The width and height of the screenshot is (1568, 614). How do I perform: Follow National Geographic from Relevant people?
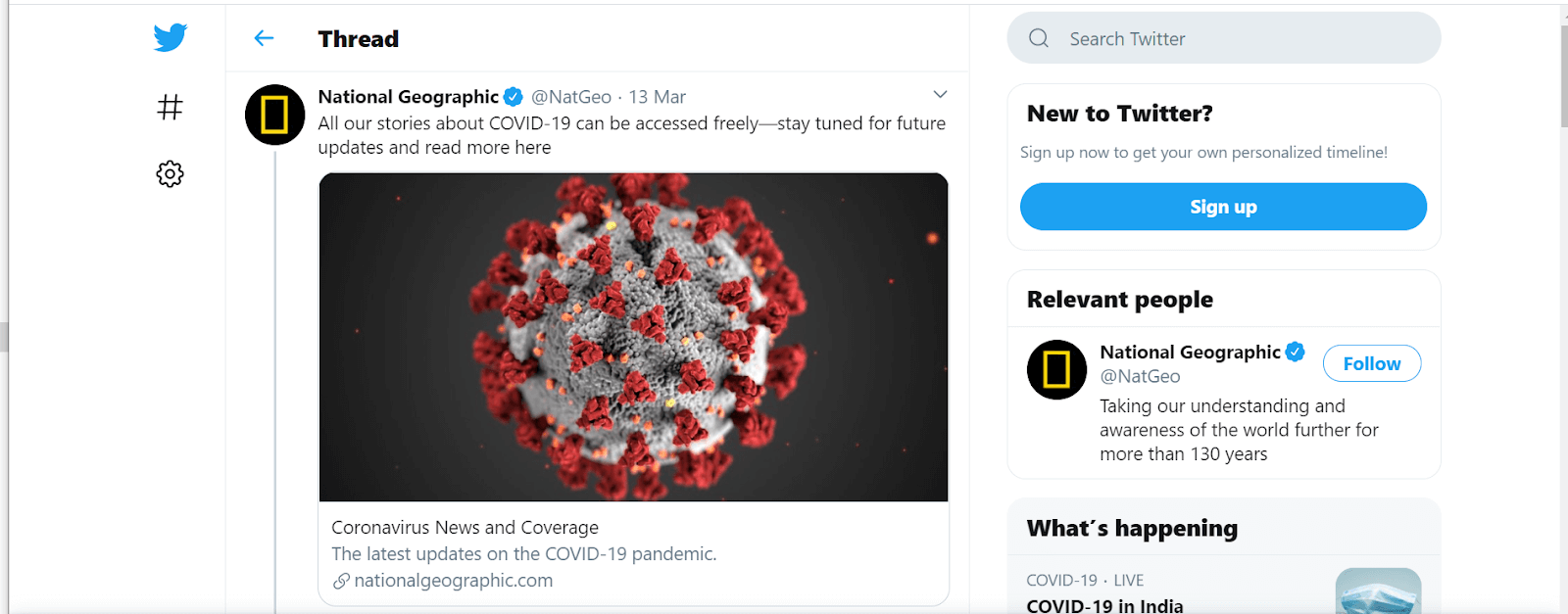pyautogui.click(x=1371, y=363)
